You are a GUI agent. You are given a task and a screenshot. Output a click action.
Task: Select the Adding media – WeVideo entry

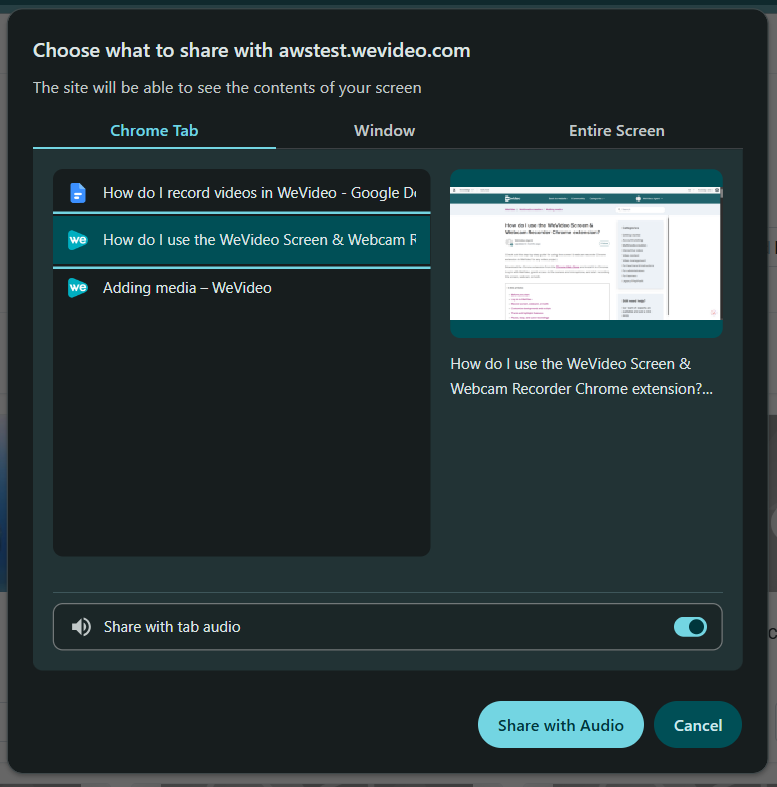click(x=241, y=288)
